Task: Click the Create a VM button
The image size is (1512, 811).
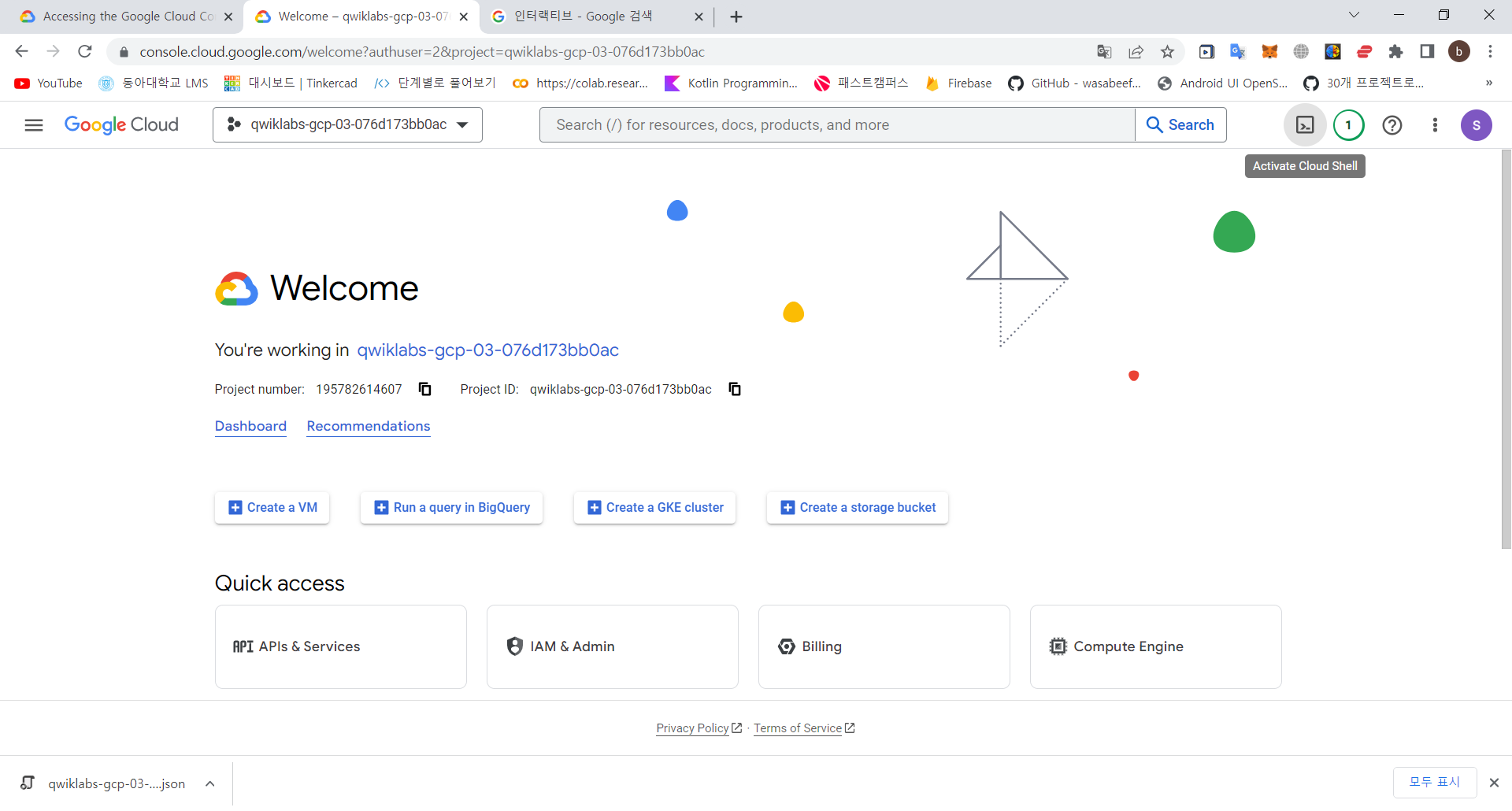Action: tap(272, 508)
